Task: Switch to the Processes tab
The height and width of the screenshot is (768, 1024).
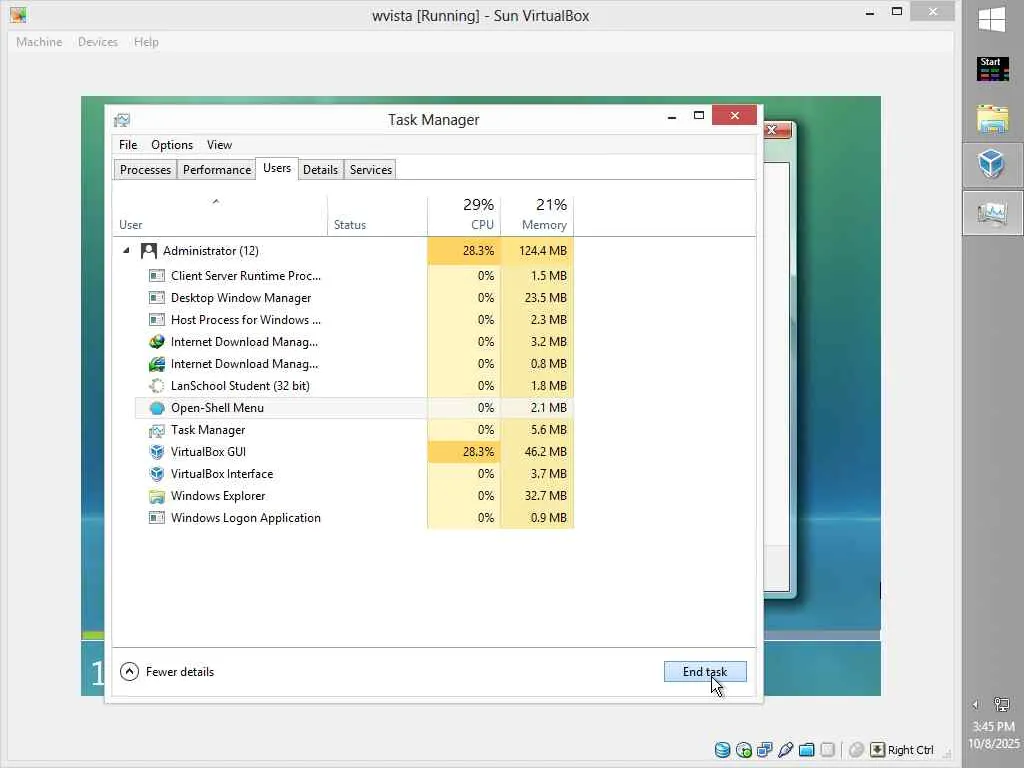Action: [145, 170]
